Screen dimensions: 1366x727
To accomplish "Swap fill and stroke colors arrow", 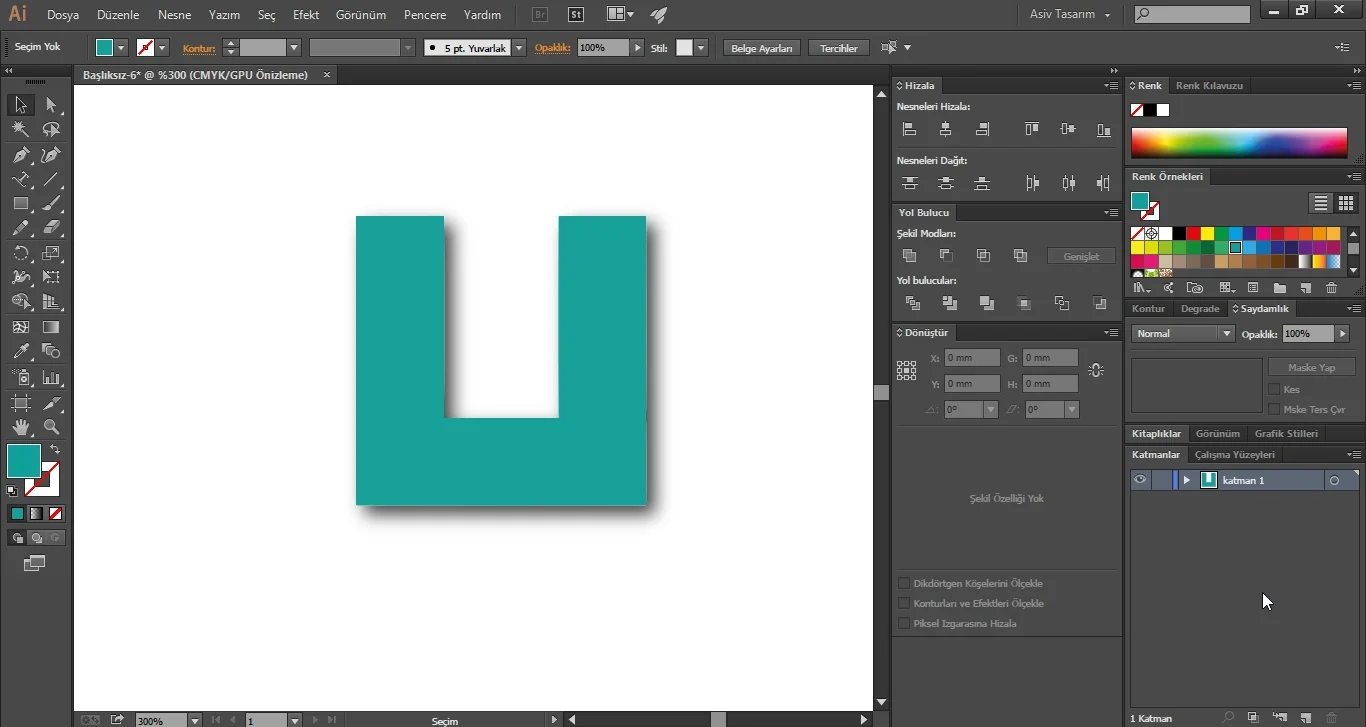I will 55,450.
